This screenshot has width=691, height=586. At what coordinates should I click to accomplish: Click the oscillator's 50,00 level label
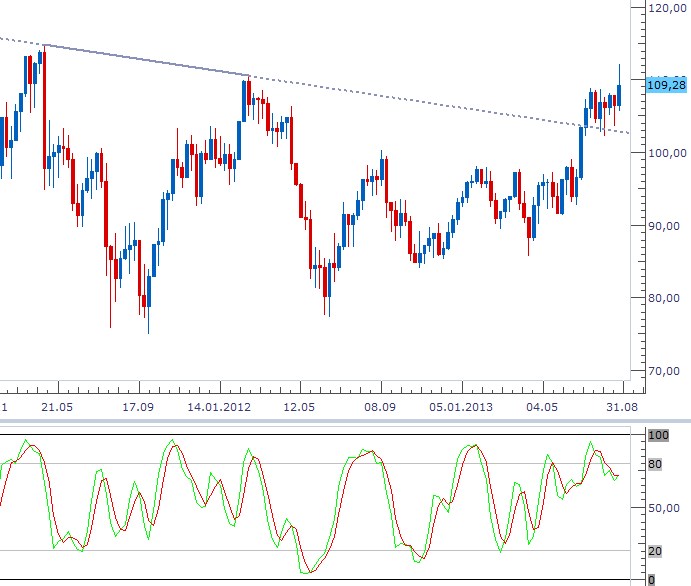pyautogui.click(x=663, y=508)
